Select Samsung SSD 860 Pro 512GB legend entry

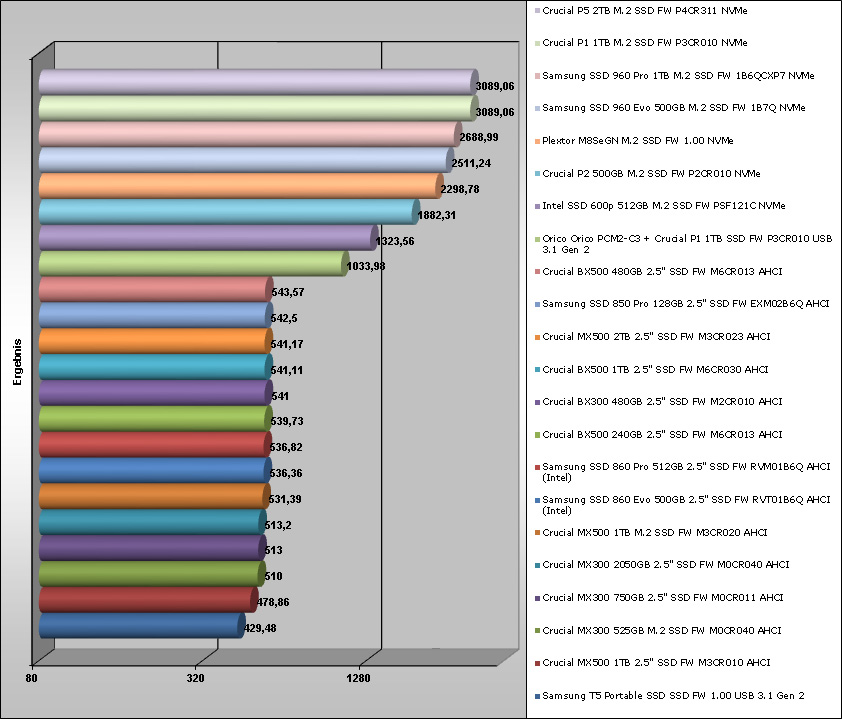click(x=686, y=472)
